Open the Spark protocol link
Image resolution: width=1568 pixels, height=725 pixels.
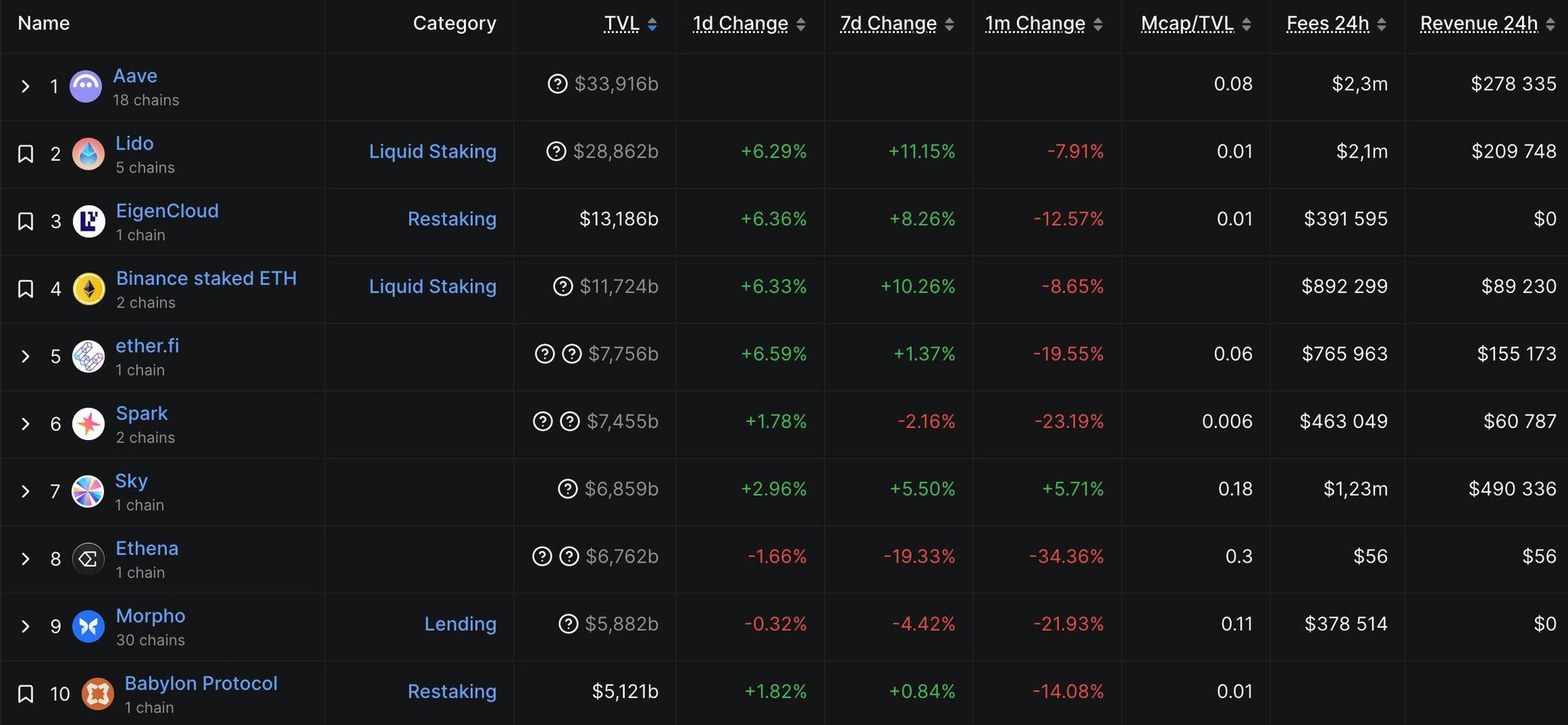pyautogui.click(x=142, y=413)
